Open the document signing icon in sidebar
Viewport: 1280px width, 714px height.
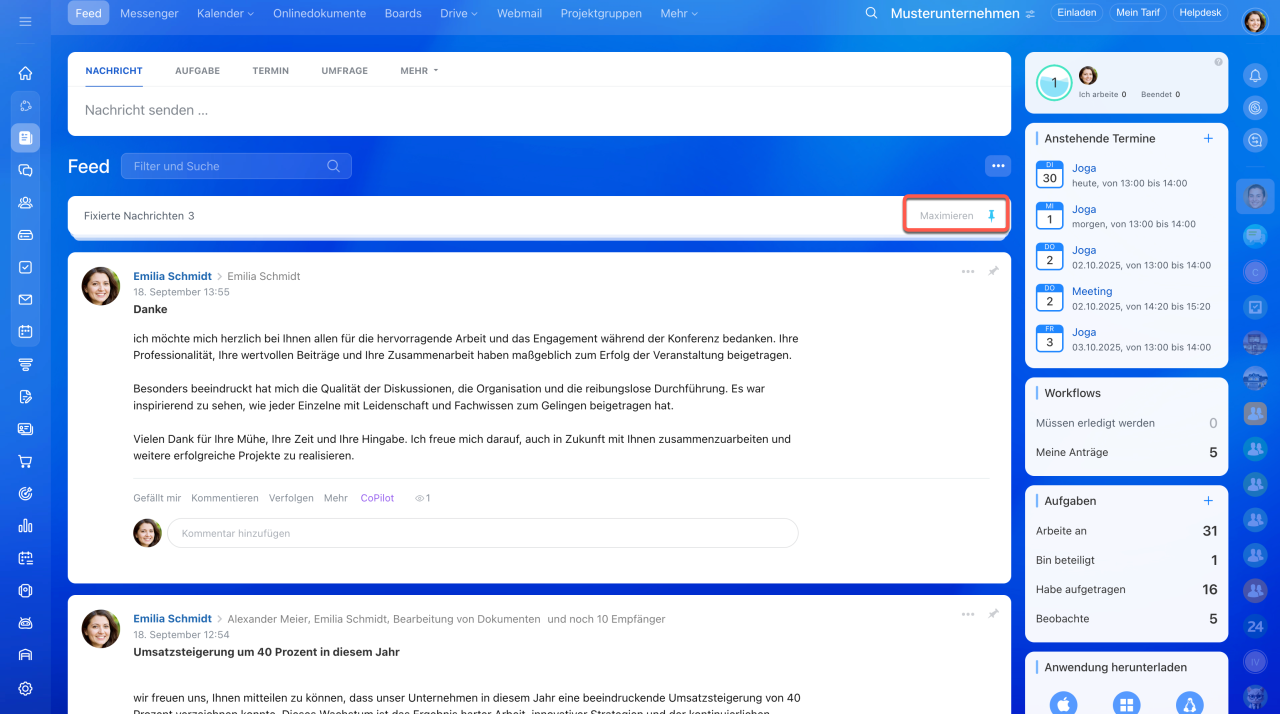(x=25, y=396)
